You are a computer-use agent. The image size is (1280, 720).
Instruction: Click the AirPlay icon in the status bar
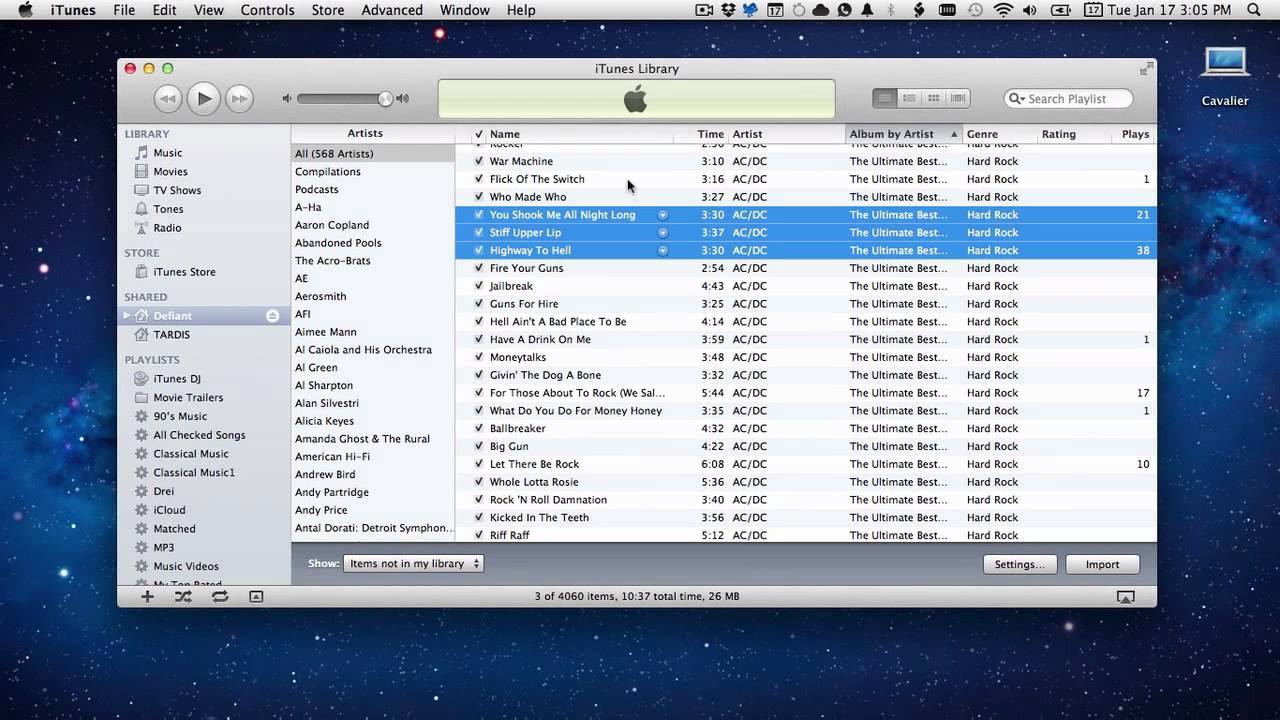pos(1125,597)
